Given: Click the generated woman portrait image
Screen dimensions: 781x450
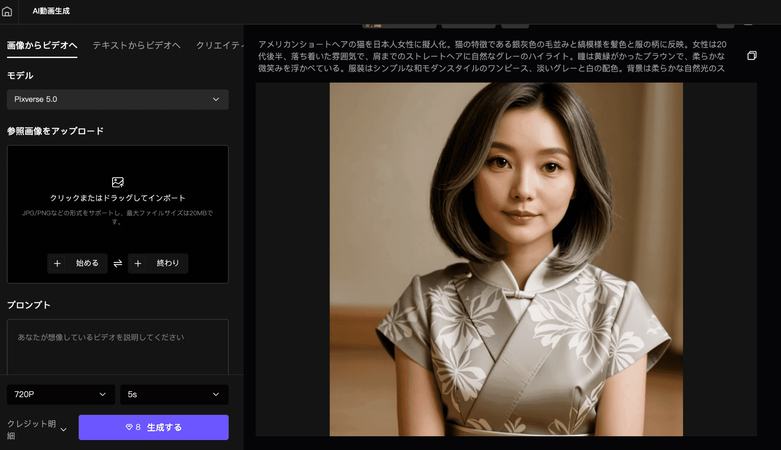Looking at the screenshot, I should pos(506,259).
